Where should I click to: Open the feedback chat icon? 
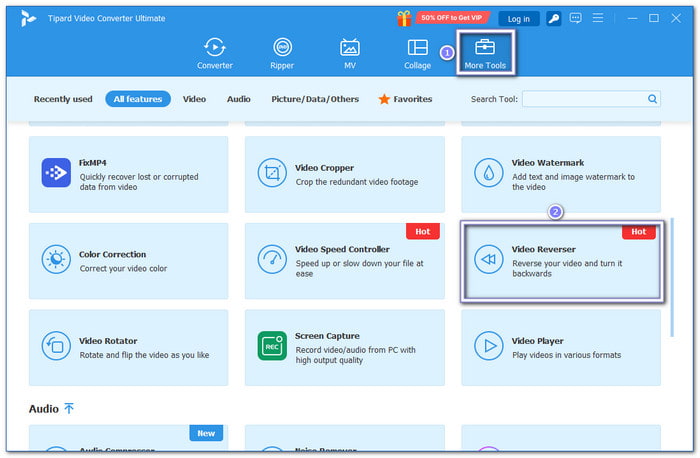(x=575, y=18)
